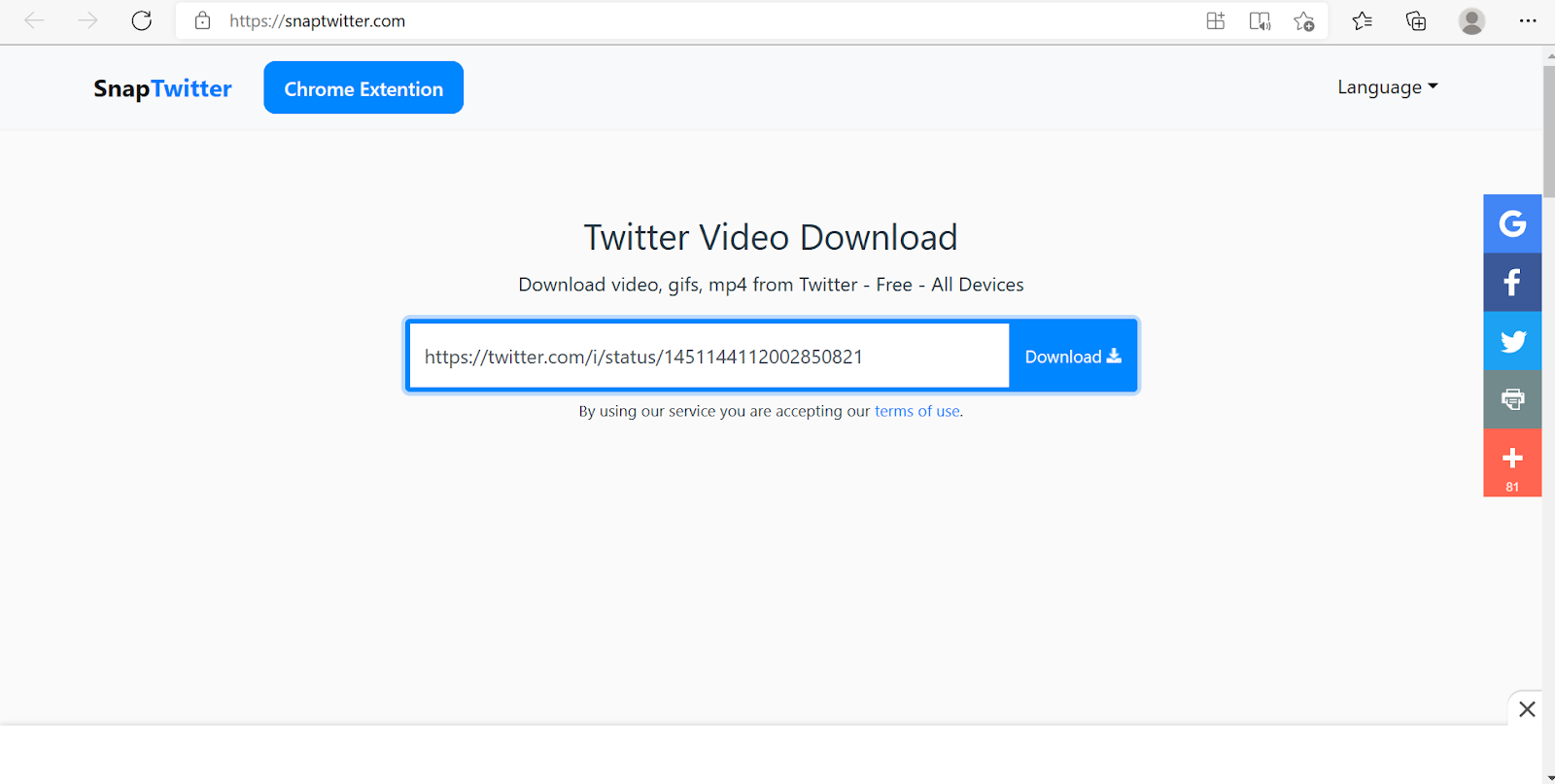This screenshot has width=1555, height=784.
Task: Open the browser profile avatar
Action: (x=1471, y=20)
